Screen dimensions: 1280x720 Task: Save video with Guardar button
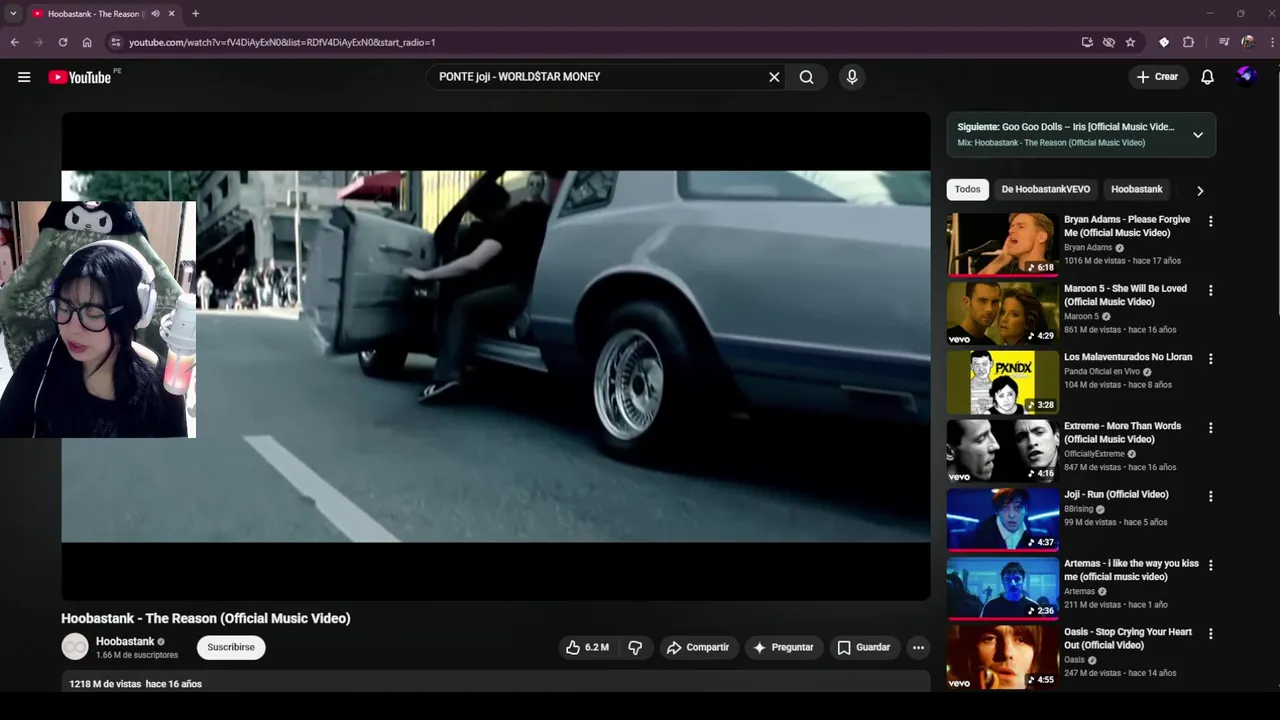[863, 647]
